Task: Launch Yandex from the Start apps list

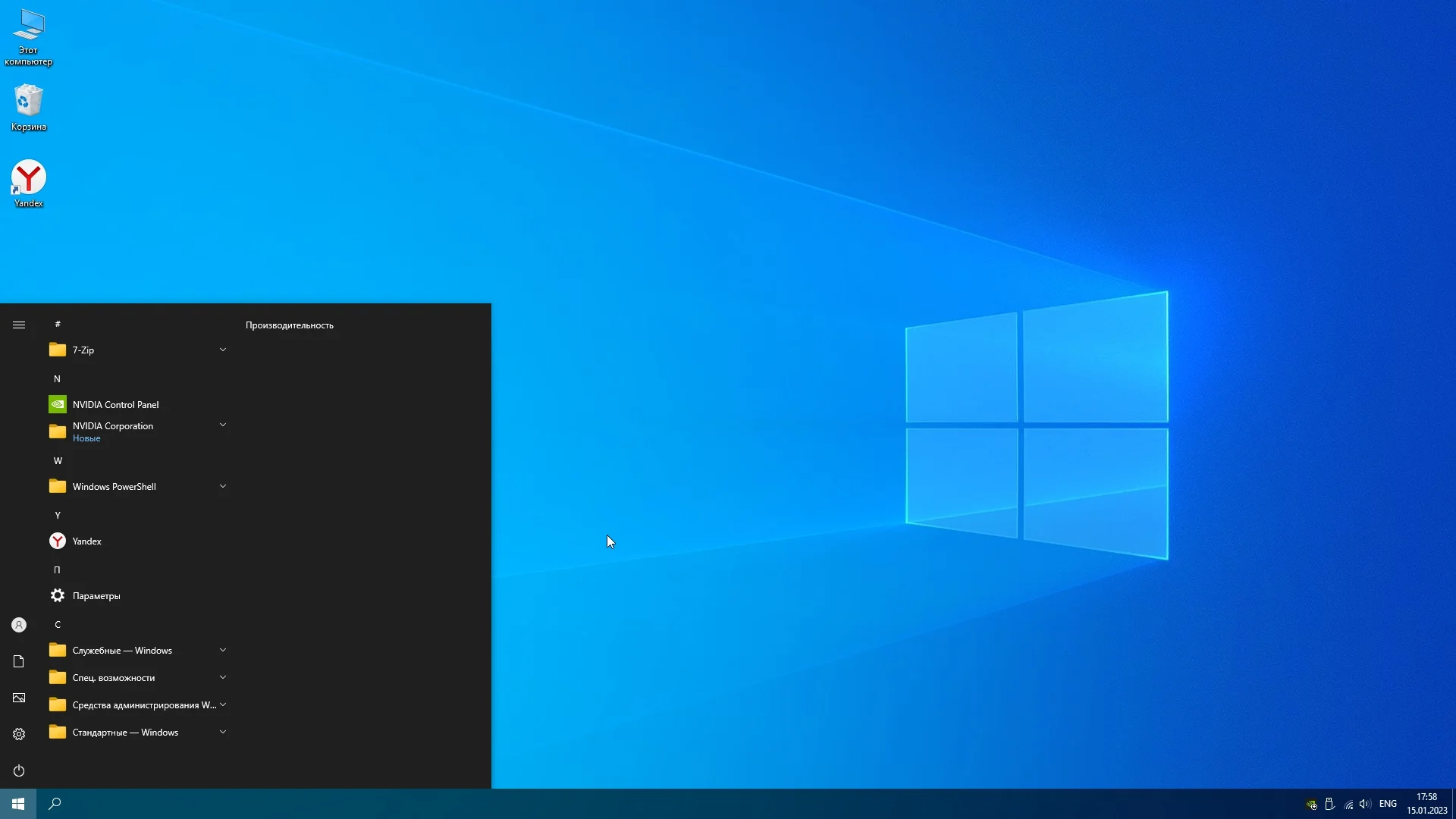Action: click(86, 541)
